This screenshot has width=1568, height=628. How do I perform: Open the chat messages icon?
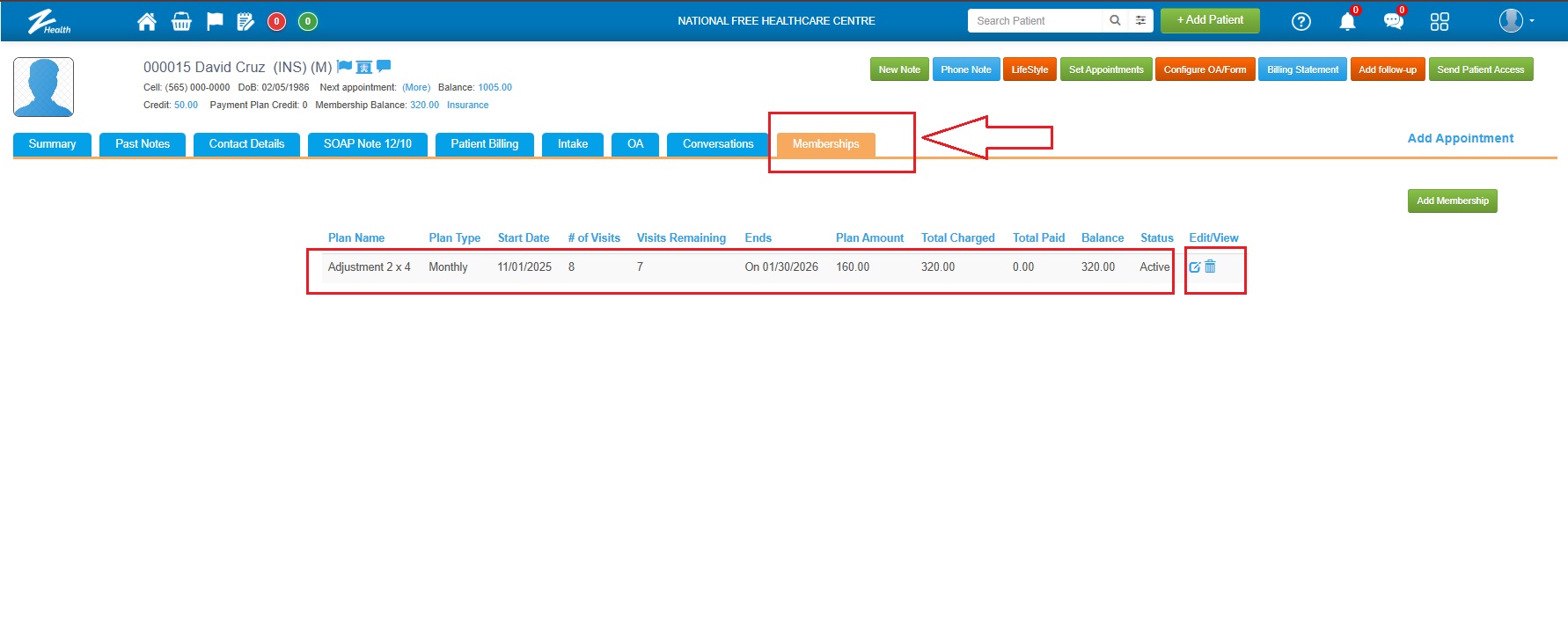pos(1393,21)
